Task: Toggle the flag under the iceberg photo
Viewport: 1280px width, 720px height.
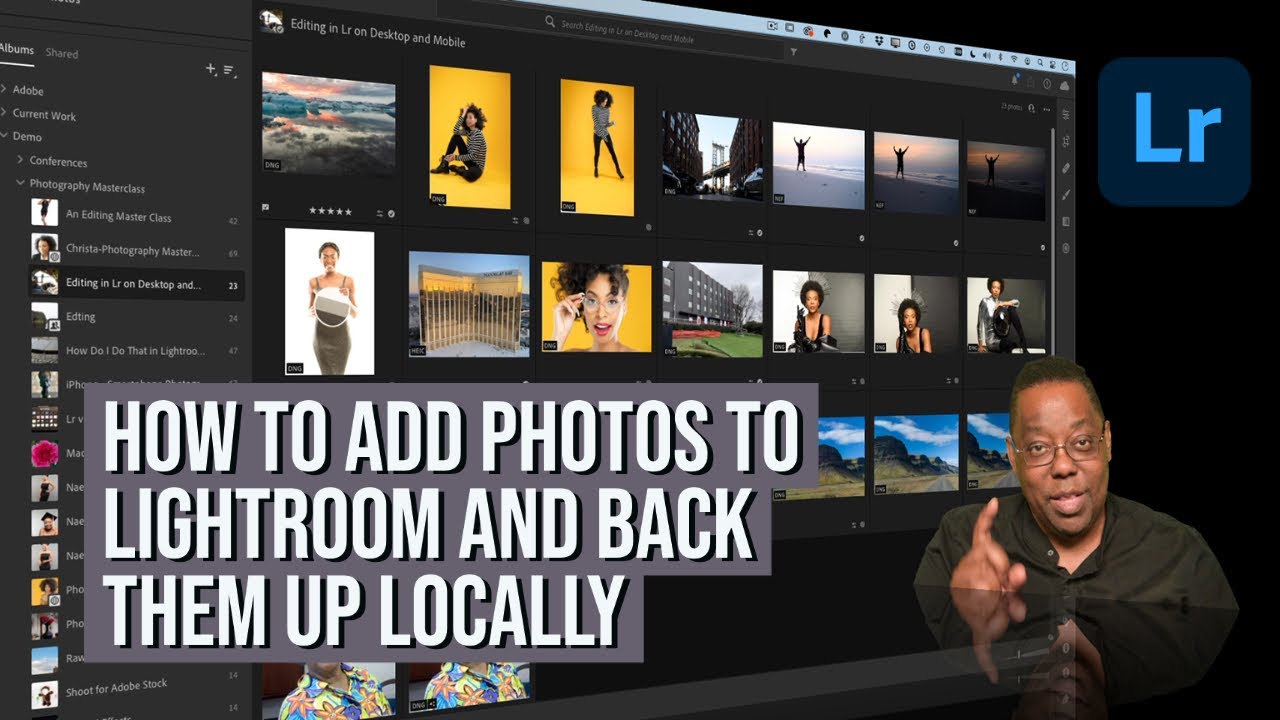Action: pos(266,208)
